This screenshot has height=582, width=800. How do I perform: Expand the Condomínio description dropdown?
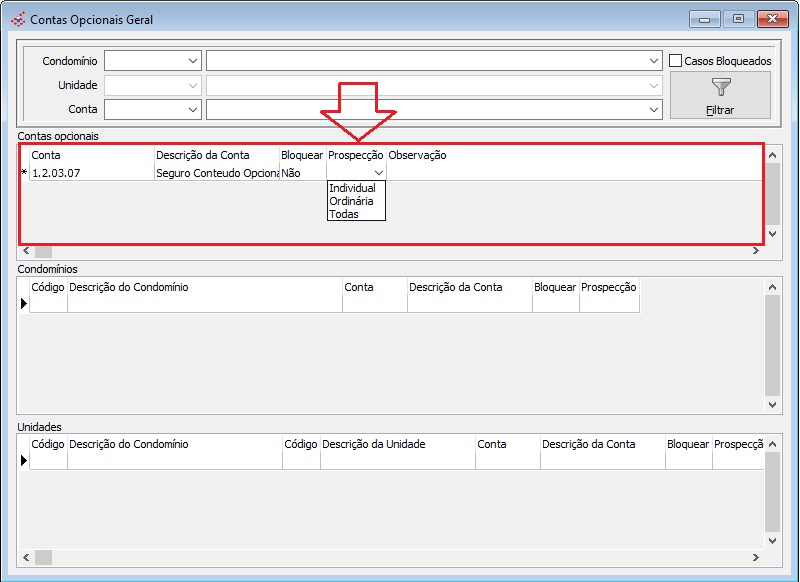pos(654,61)
